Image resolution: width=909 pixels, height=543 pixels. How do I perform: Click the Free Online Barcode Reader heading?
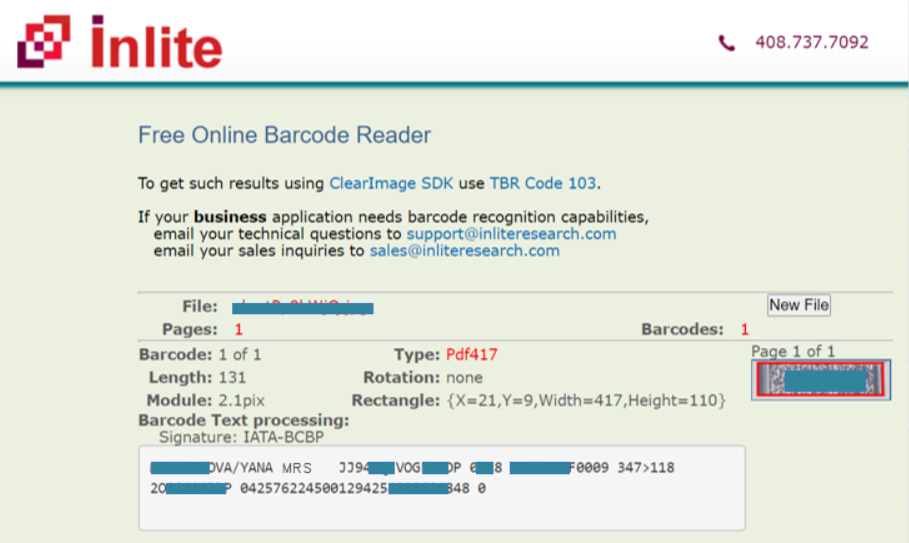click(x=285, y=135)
